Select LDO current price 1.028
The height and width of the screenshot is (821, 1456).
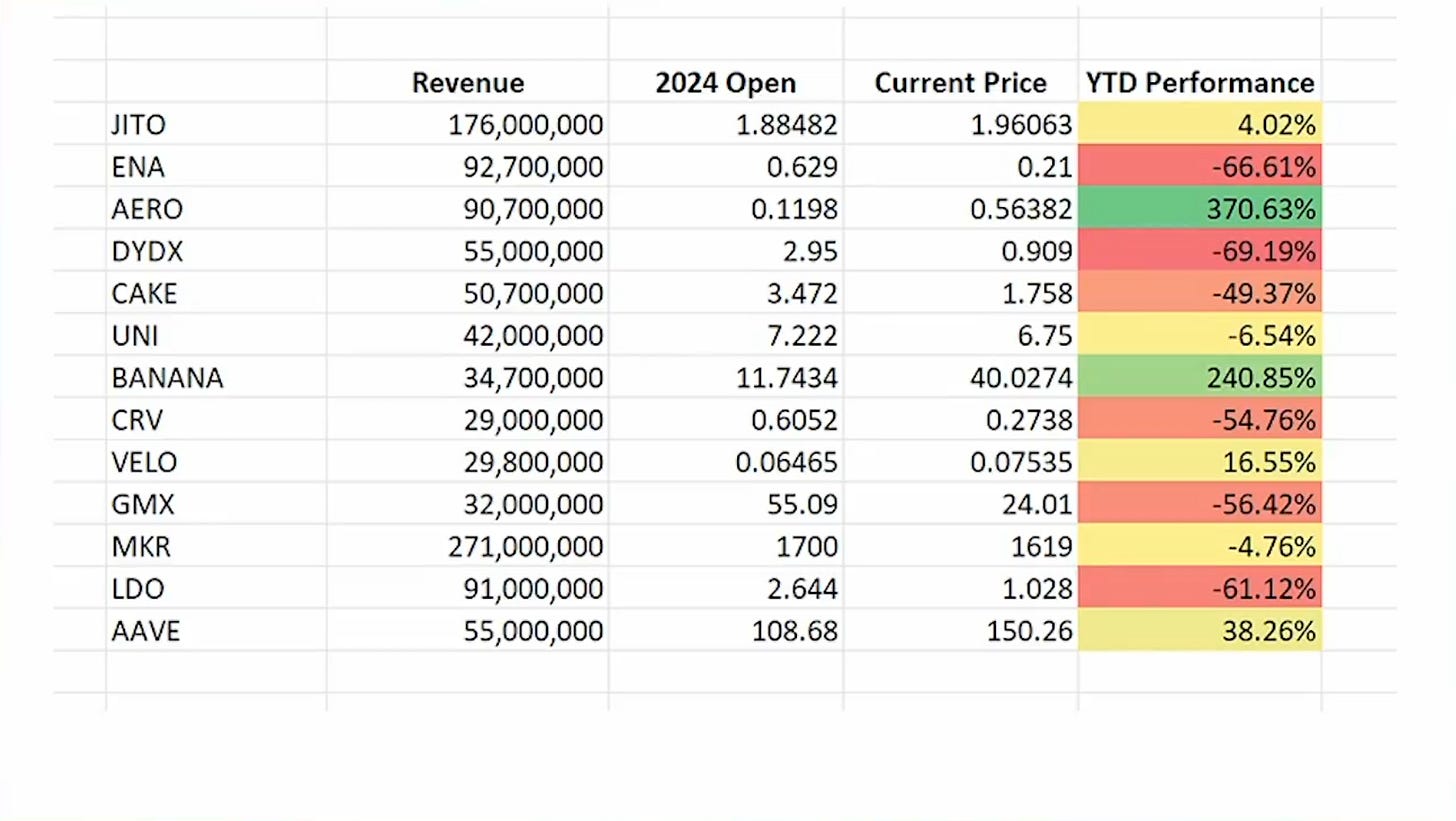(x=960, y=588)
